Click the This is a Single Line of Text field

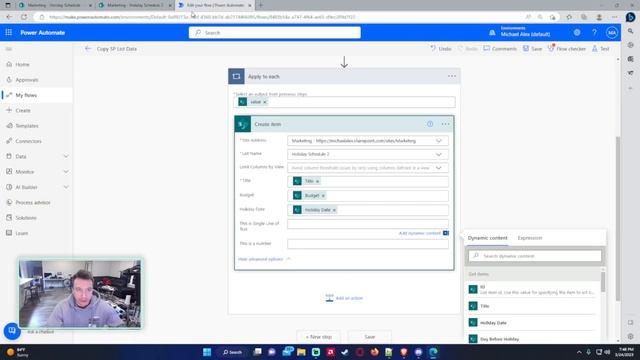tap(368, 224)
